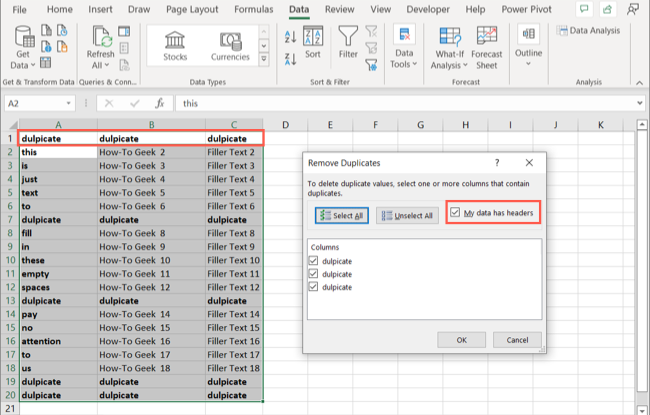Click the Filter funnel icon
Image resolution: width=650 pixels, height=415 pixels.
[x=347, y=45]
